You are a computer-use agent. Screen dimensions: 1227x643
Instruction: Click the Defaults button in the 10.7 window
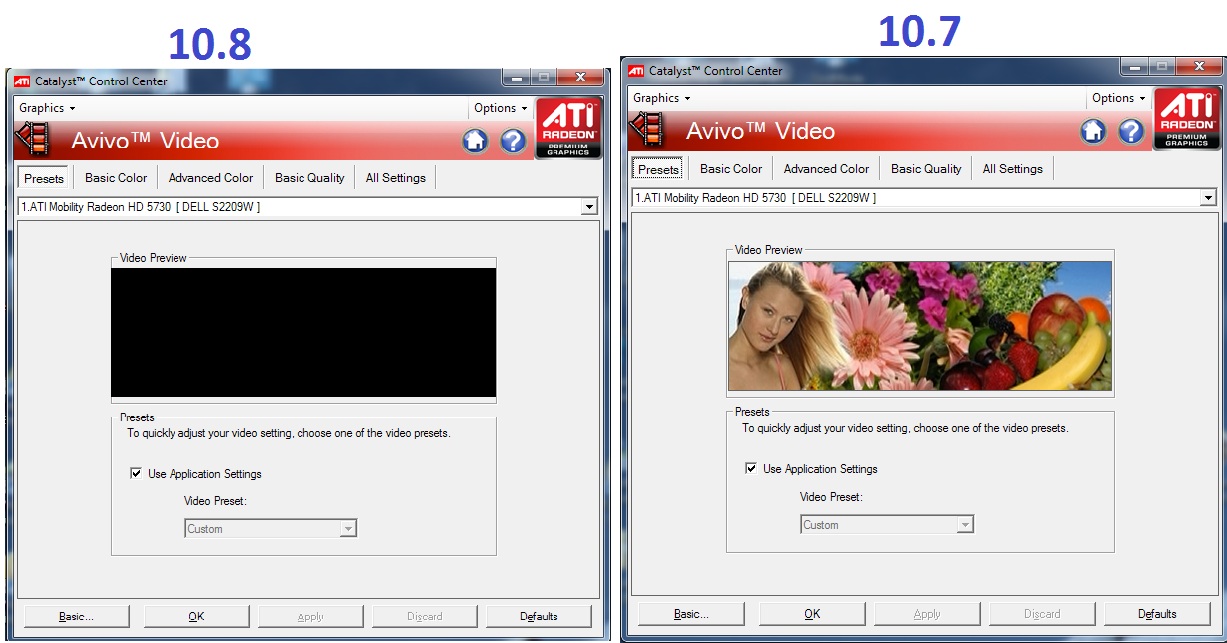(x=1157, y=613)
